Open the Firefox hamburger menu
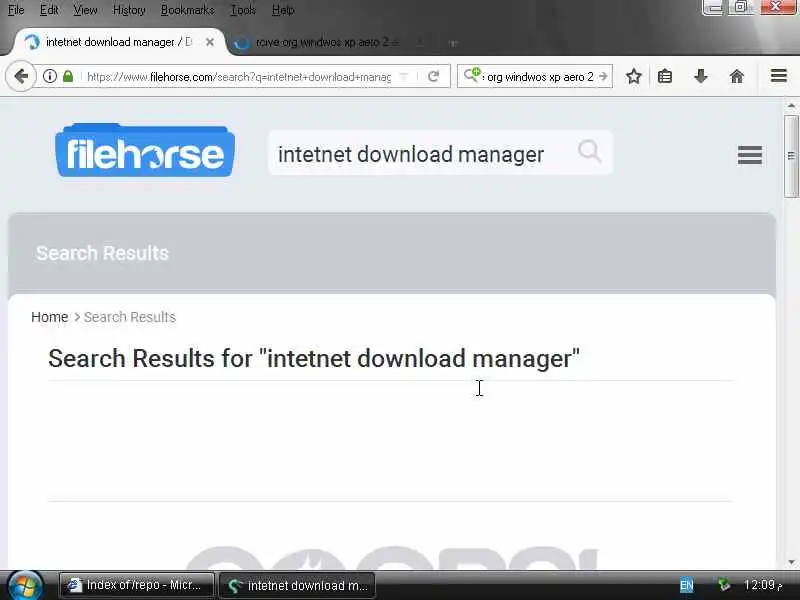This screenshot has height=600, width=800. pyautogui.click(x=779, y=76)
